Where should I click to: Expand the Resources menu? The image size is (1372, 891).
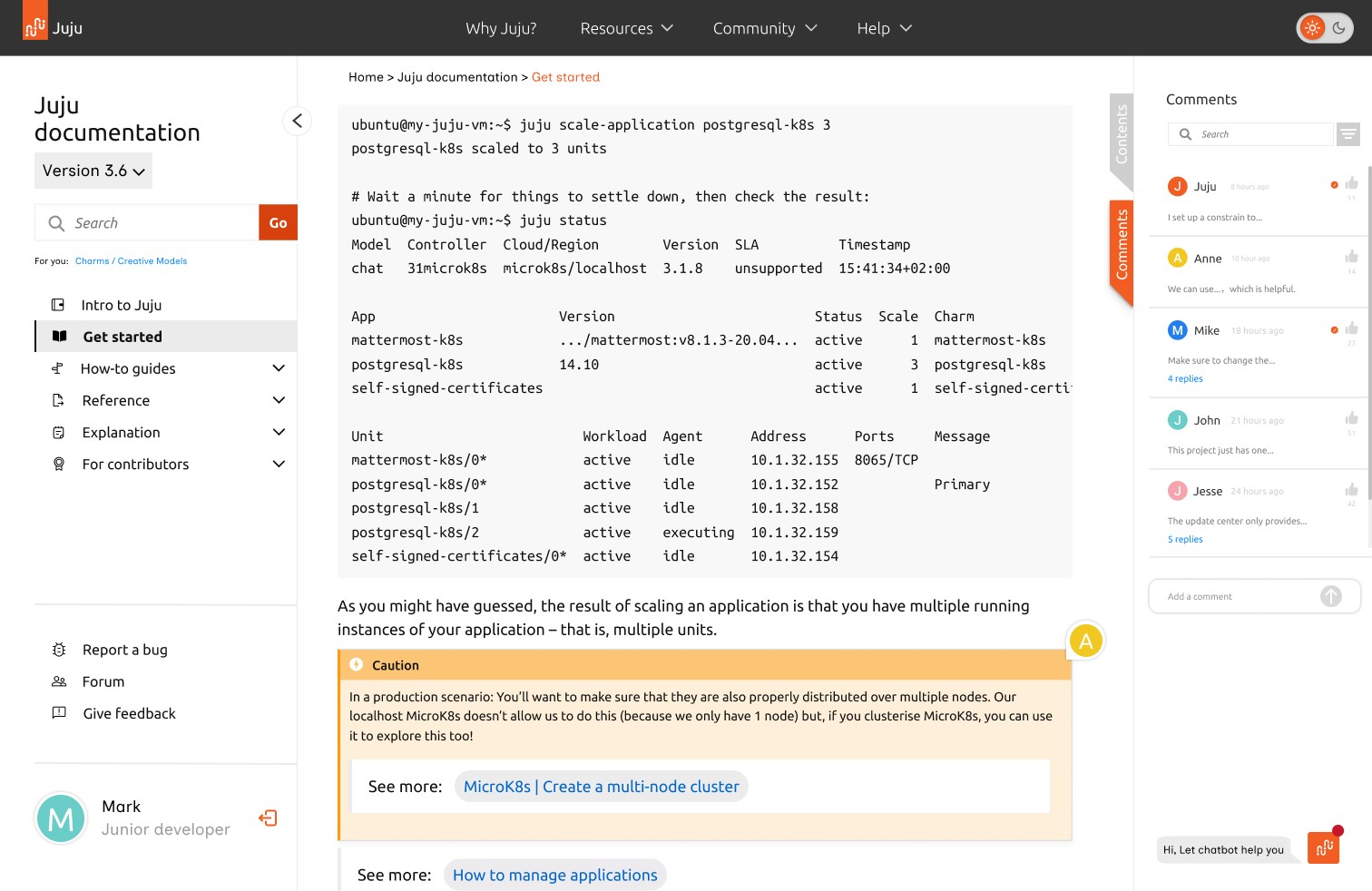click(626, 28)
